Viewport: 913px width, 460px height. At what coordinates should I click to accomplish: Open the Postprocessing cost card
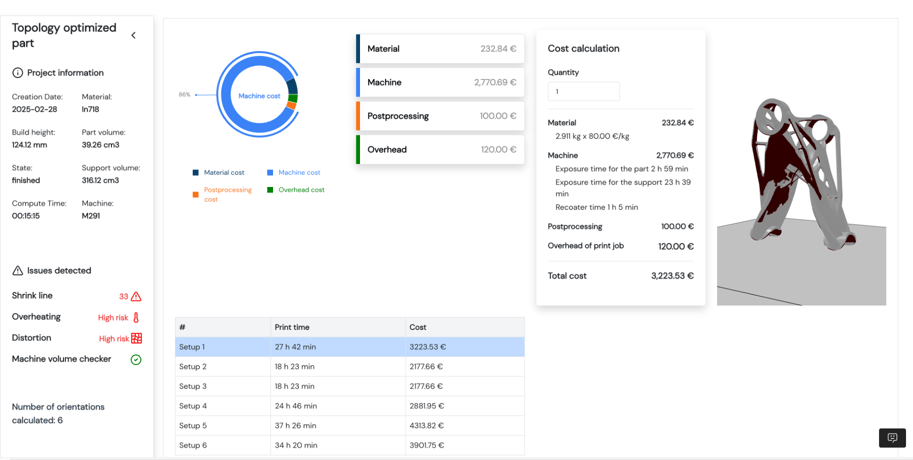(441, 116)
